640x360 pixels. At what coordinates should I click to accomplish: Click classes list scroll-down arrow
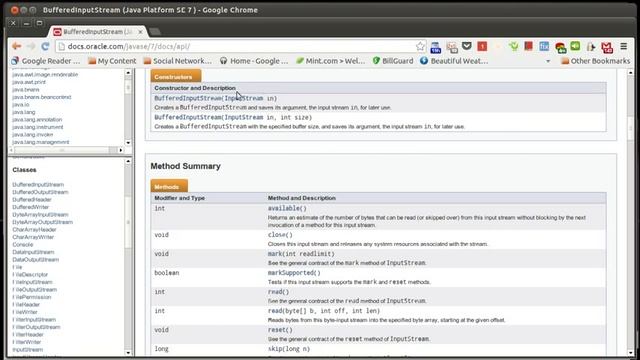coord(128,353)
